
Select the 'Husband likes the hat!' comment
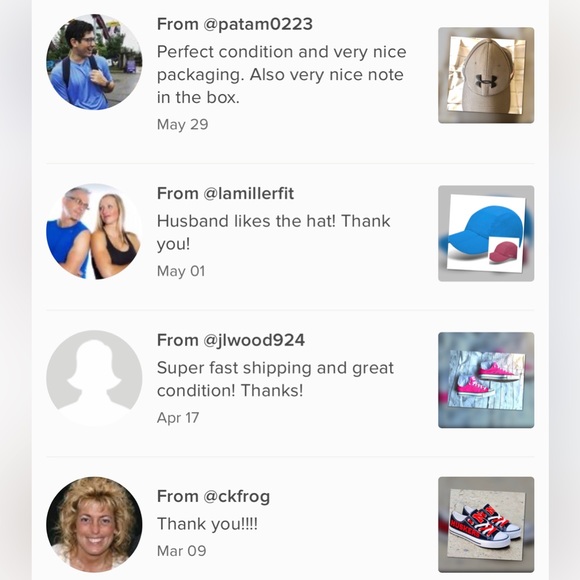tap(273, 232)
